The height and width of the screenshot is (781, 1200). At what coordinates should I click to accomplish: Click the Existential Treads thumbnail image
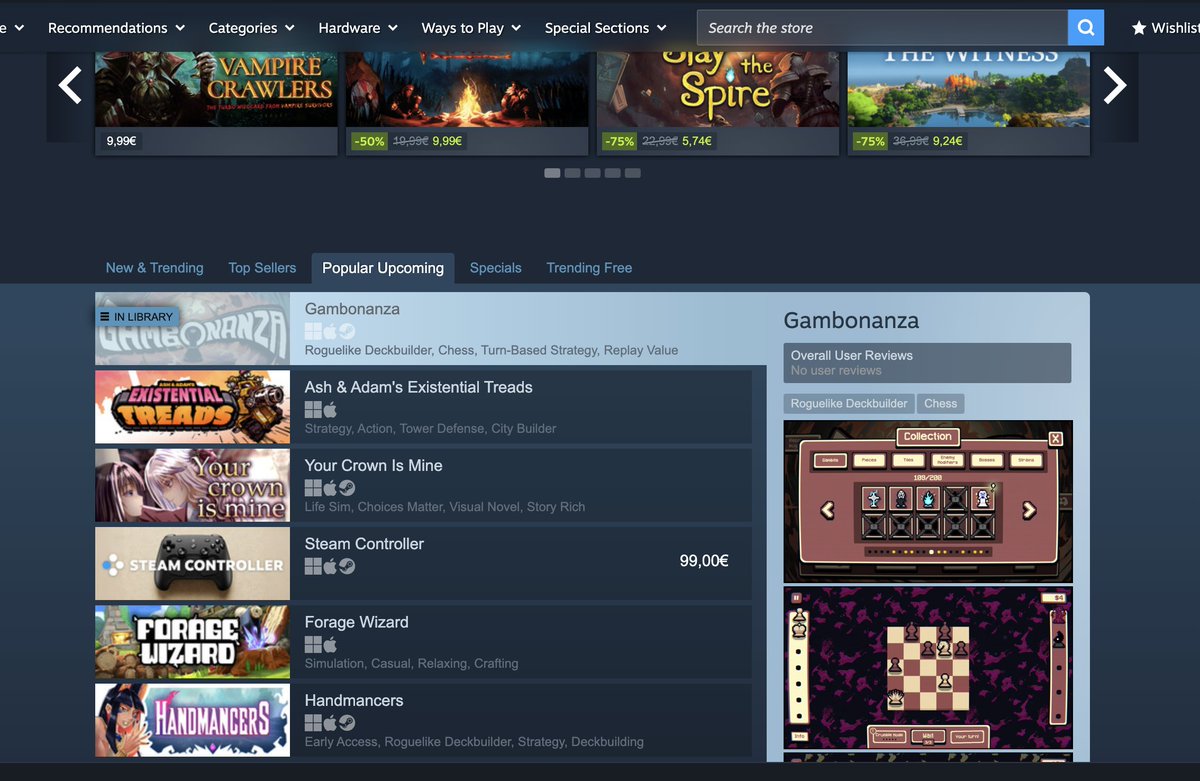(192, 407)
